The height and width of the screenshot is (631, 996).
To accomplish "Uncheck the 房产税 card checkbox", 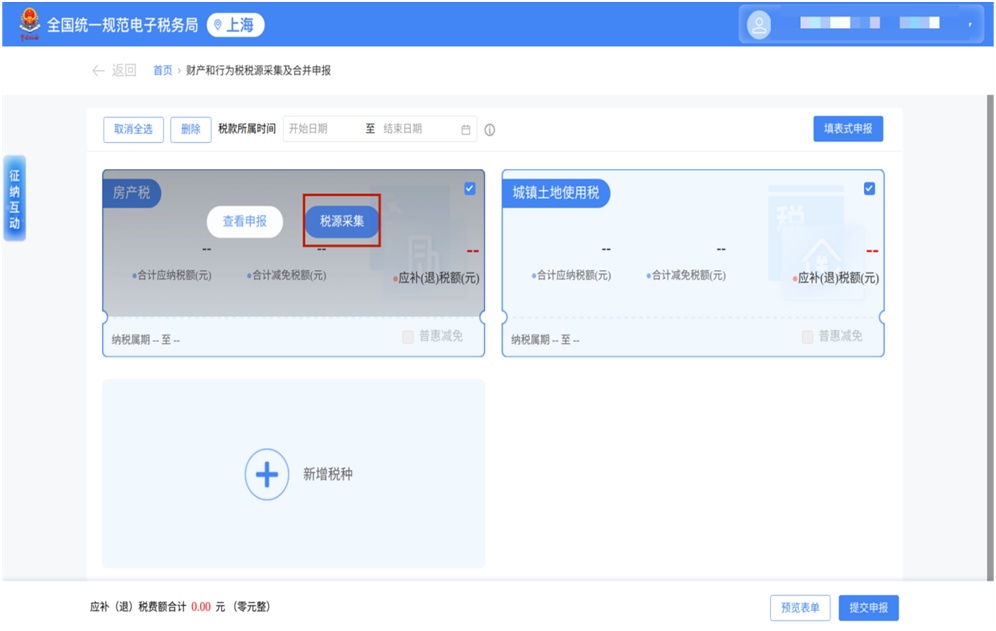I will pos(470,188).
